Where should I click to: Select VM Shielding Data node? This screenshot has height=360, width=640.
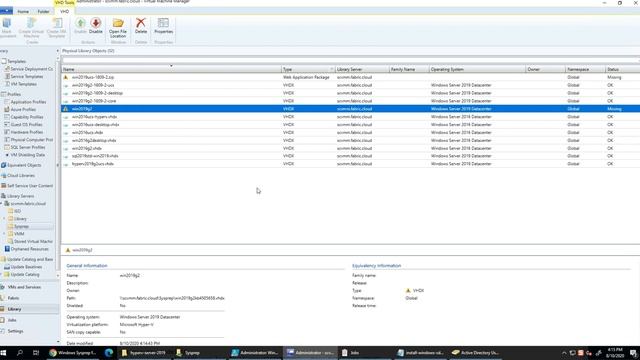point(25,155)
